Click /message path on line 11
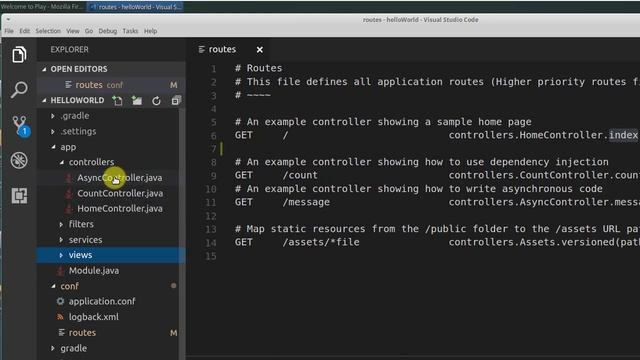The width and height of the screenshot is (640, 360). point(306,202)
